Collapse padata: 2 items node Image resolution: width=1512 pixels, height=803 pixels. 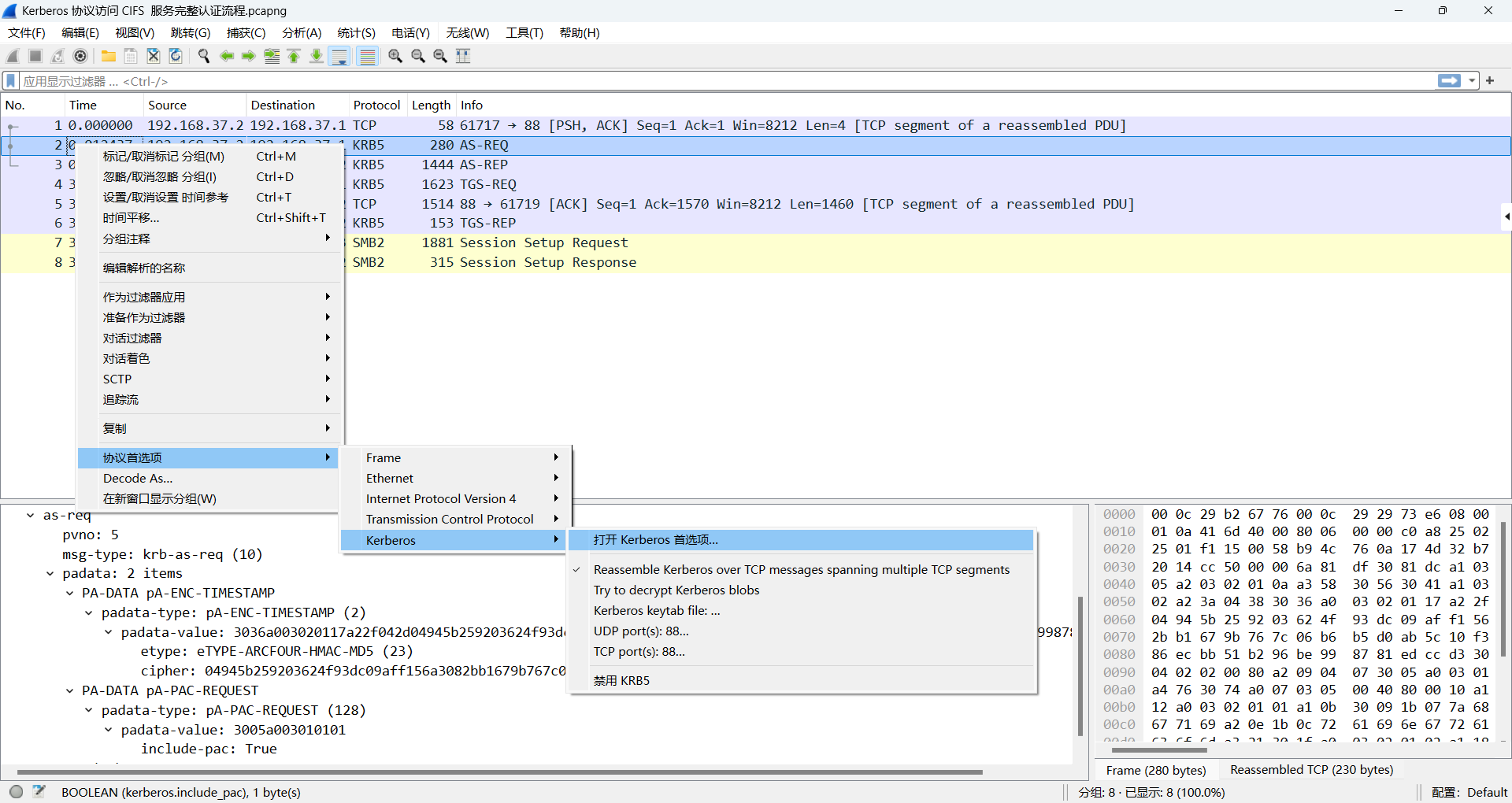(x=50, y=574)
